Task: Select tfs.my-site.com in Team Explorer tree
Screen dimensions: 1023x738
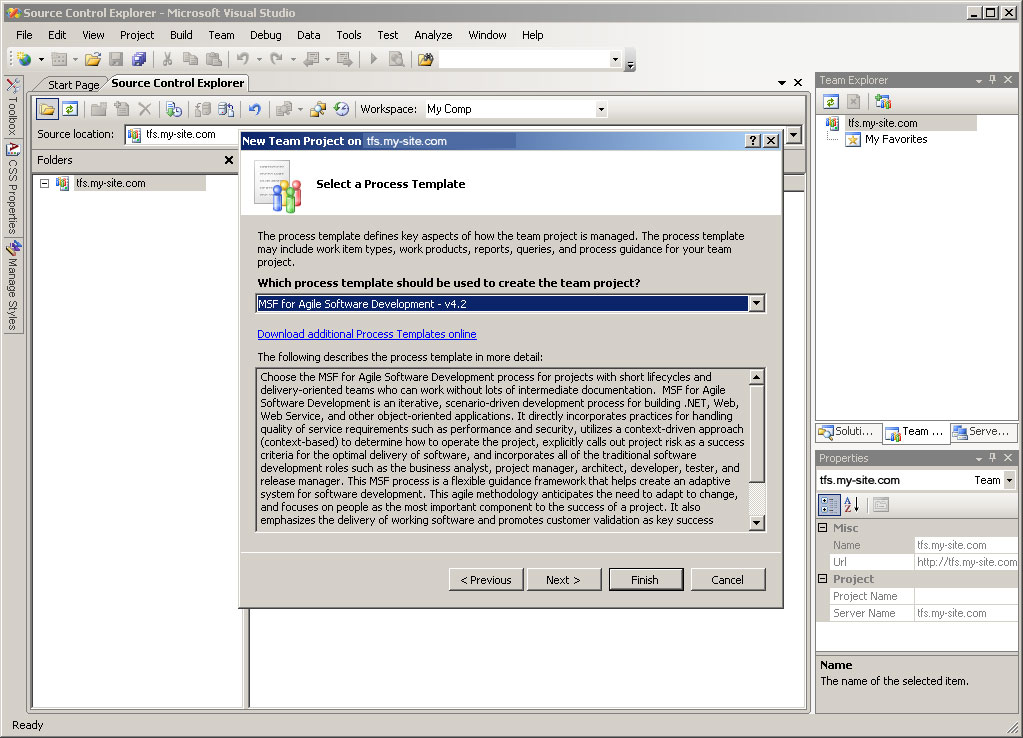Action: (882, 123)
